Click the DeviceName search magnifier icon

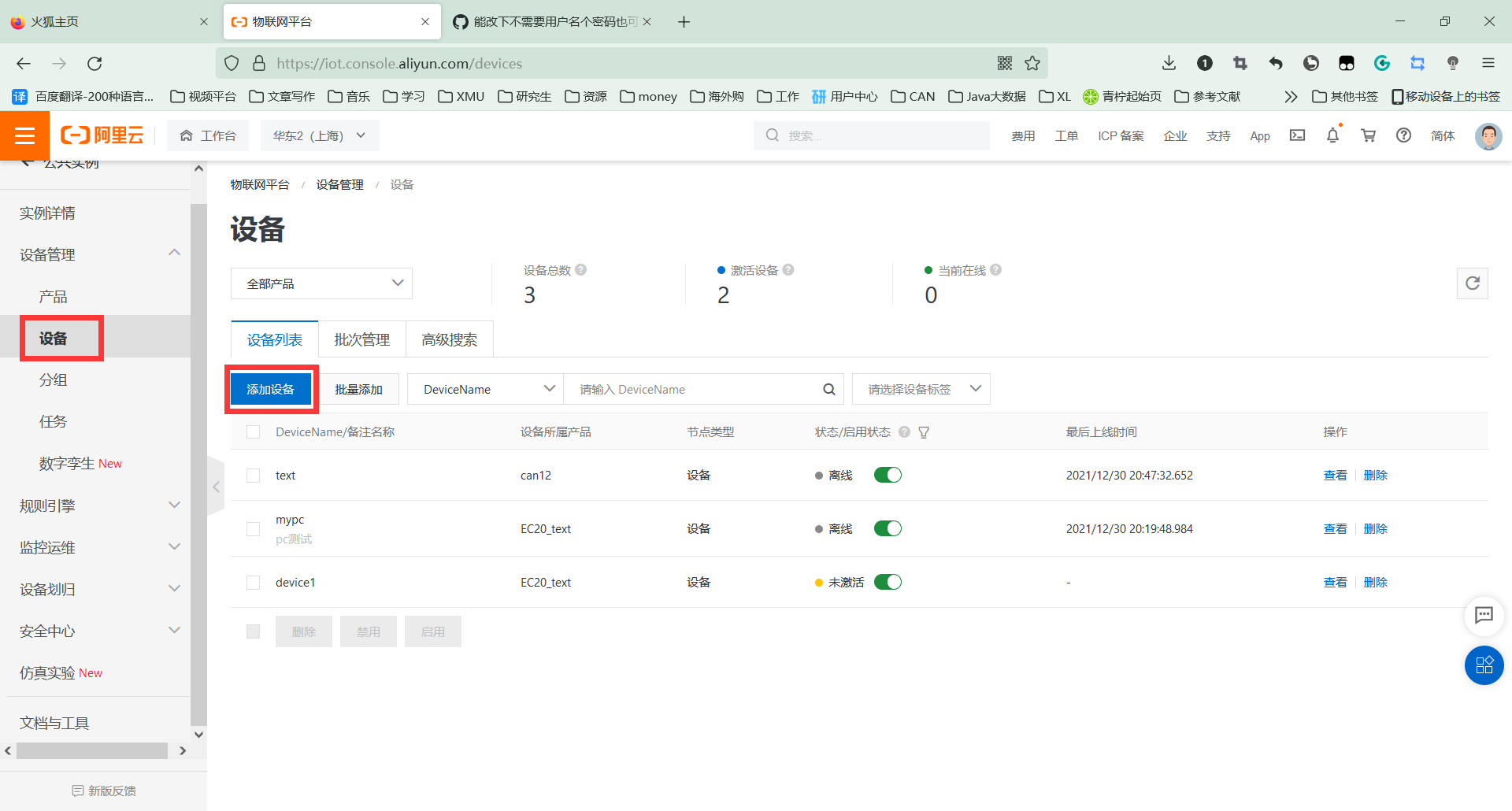click(828, 389)
